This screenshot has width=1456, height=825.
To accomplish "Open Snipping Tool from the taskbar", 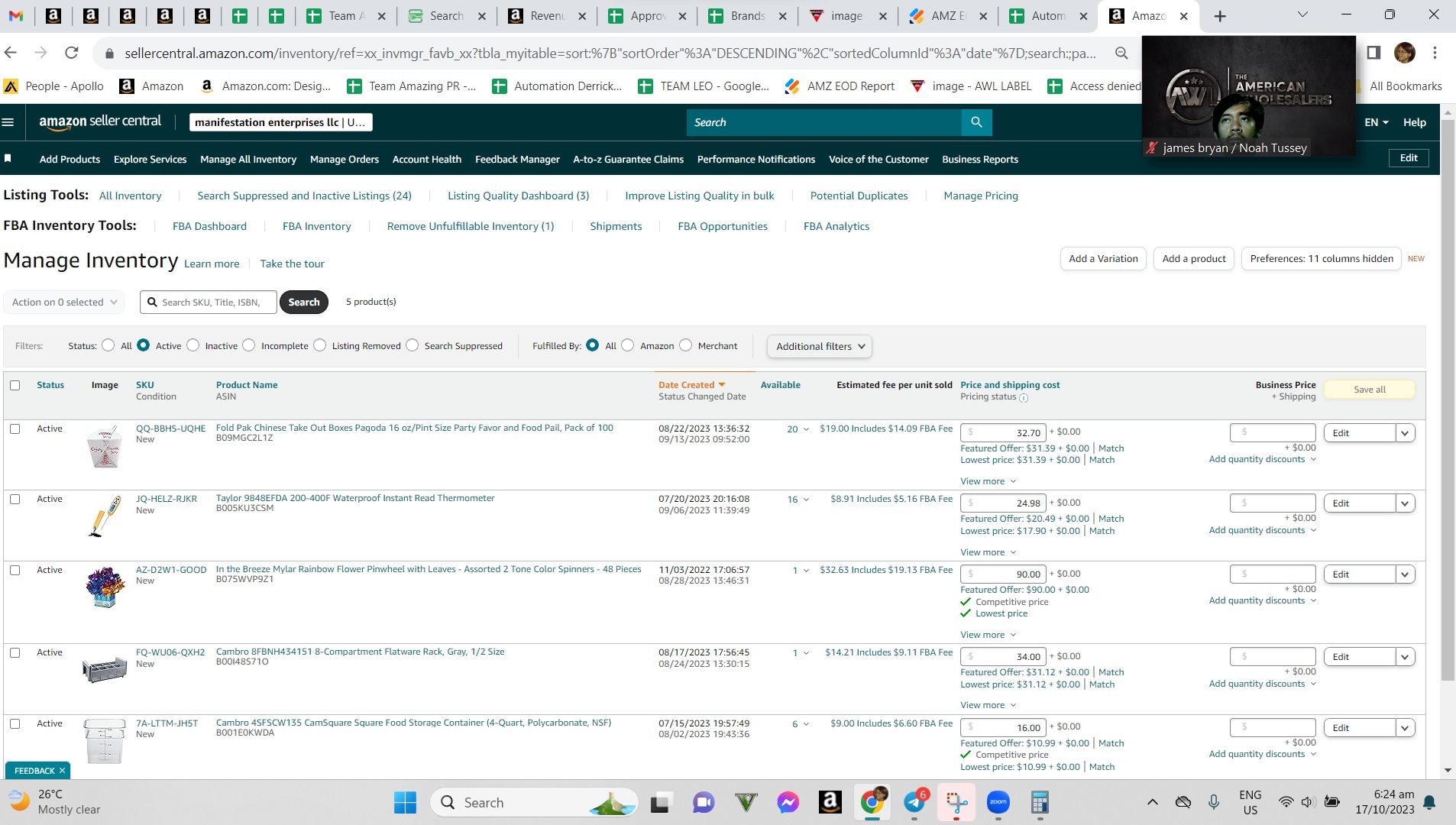I will tap(956, 802).
